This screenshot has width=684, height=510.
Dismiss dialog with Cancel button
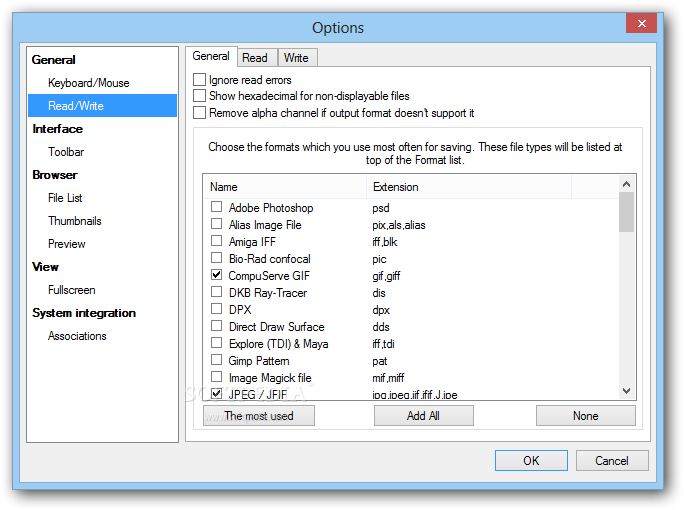point(612,461)
